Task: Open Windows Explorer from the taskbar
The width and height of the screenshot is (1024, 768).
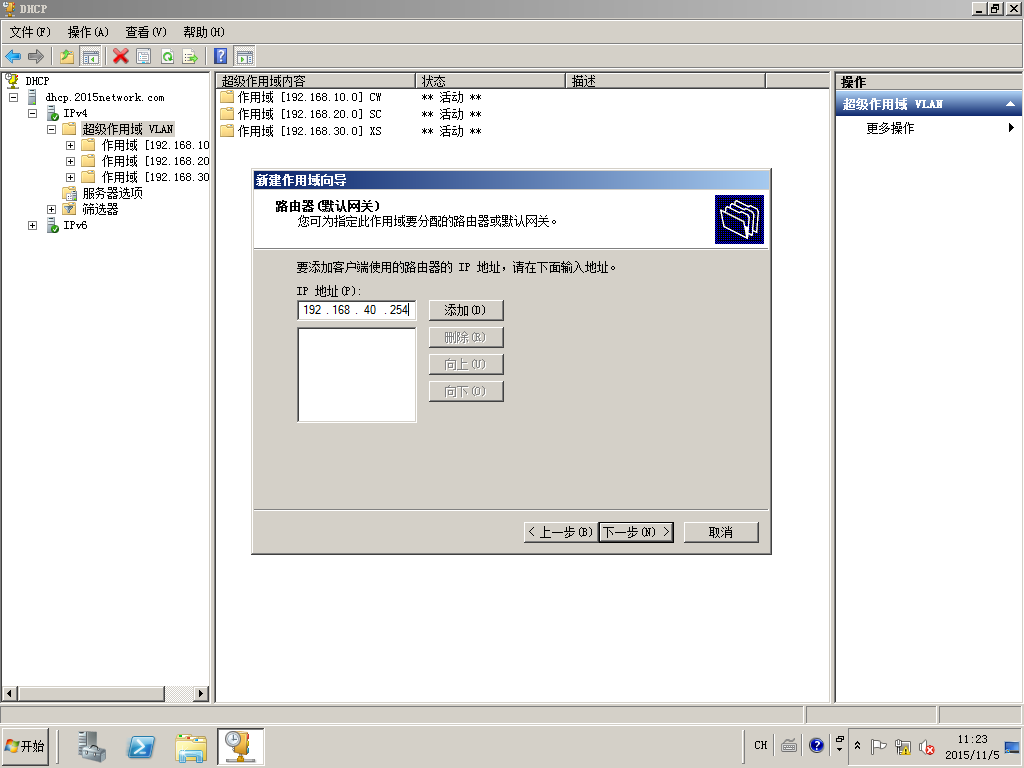Action: tap(191, 746)
